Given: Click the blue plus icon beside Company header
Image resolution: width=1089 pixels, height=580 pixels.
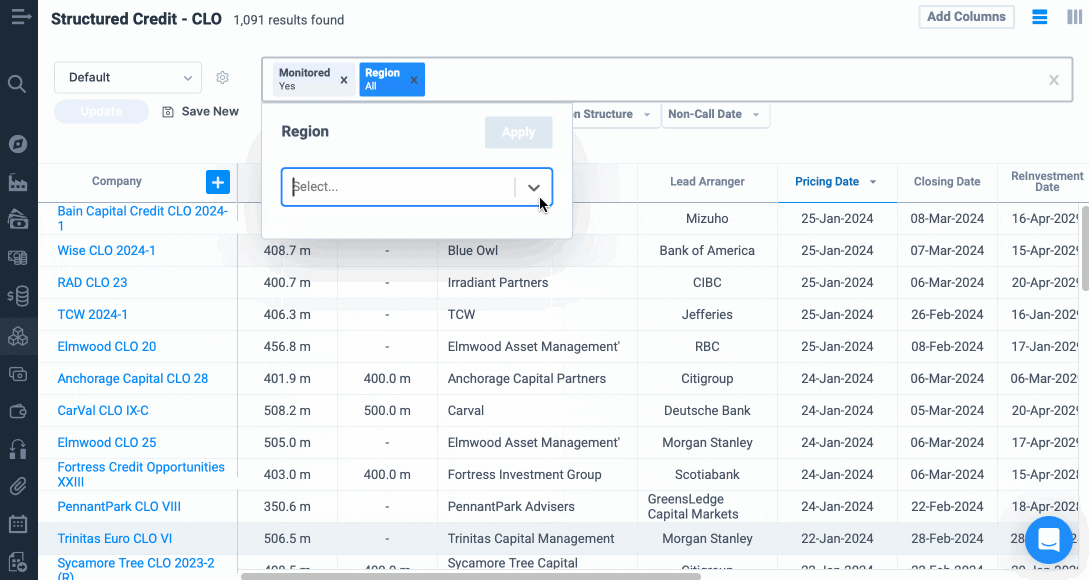Looking at the screenshot, I should click(x=217, y=182).
